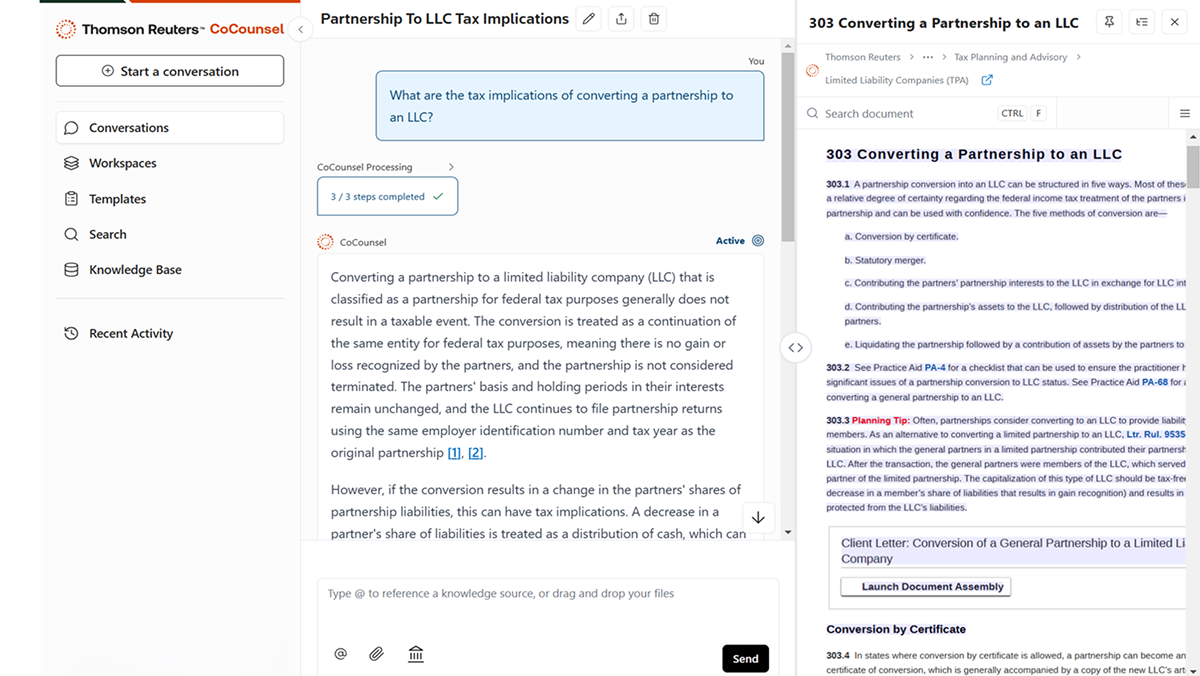The width and height of the screenshot is (1200, 676).
Task: Toggle the panel resize handle with arrows
Action: click(795, 348)
